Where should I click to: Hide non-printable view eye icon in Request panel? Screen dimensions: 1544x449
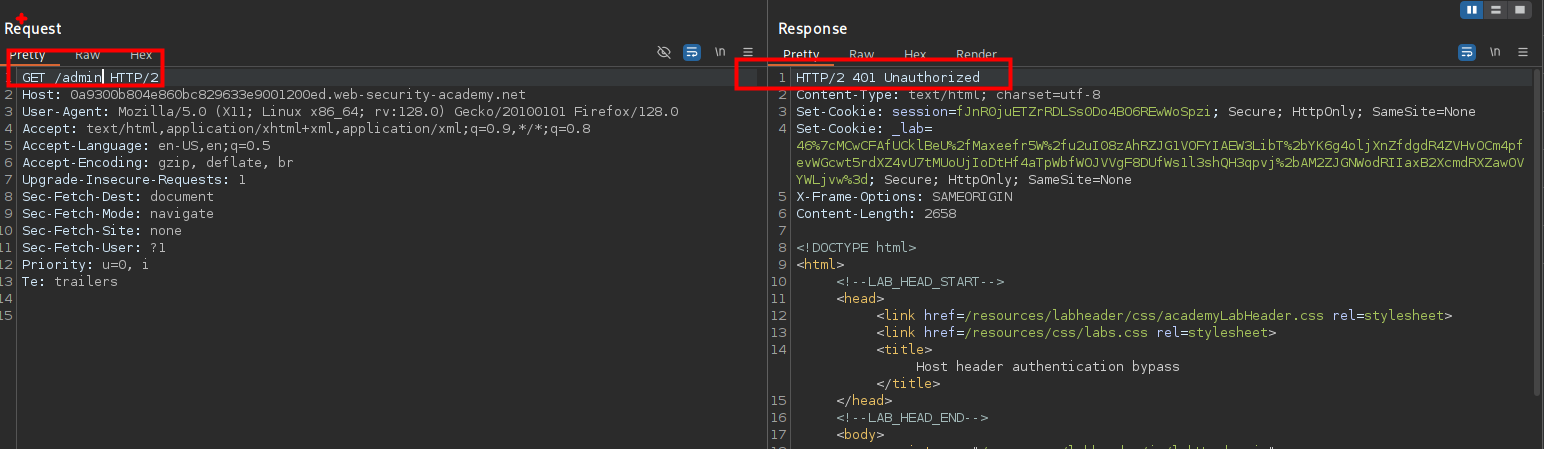pyautogui.click(x=664, y=52)
